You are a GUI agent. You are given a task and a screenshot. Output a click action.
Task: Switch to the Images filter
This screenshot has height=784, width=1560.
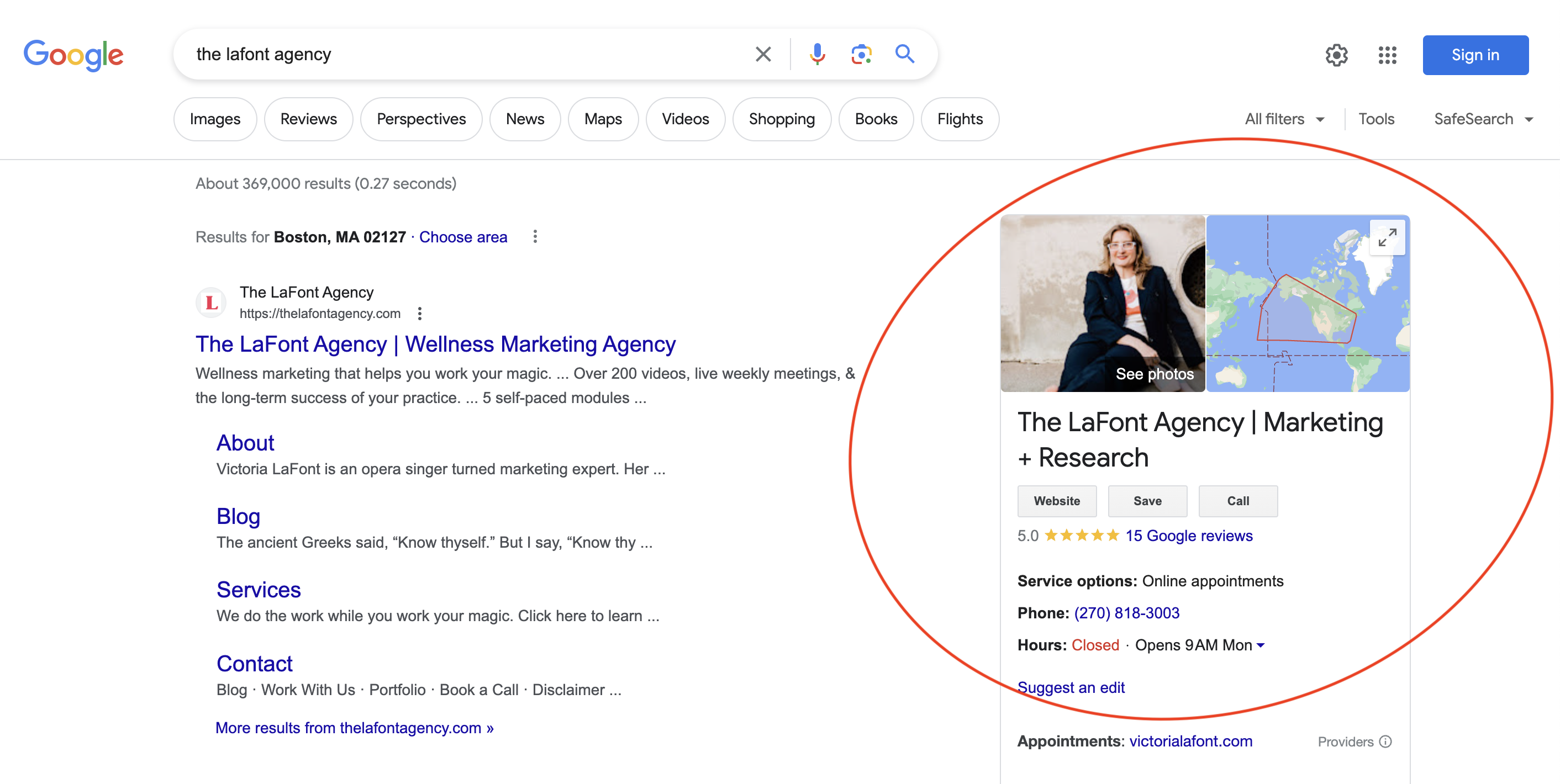click(x=215, y=119)
